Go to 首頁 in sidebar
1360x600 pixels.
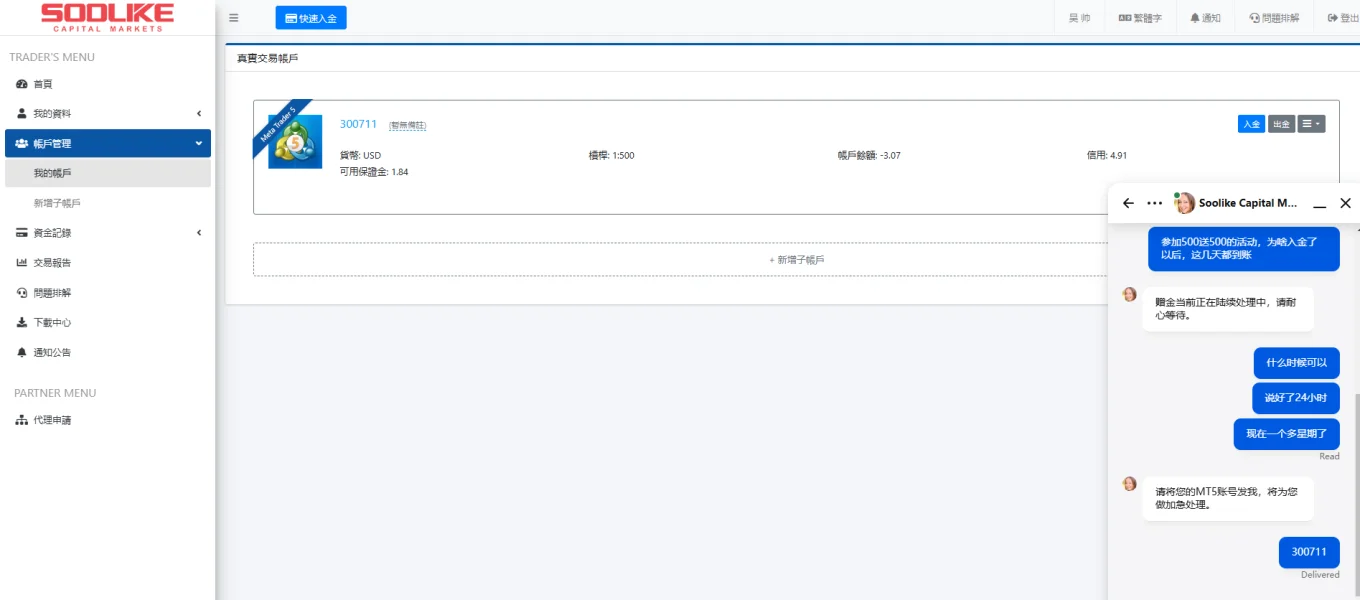42,84
